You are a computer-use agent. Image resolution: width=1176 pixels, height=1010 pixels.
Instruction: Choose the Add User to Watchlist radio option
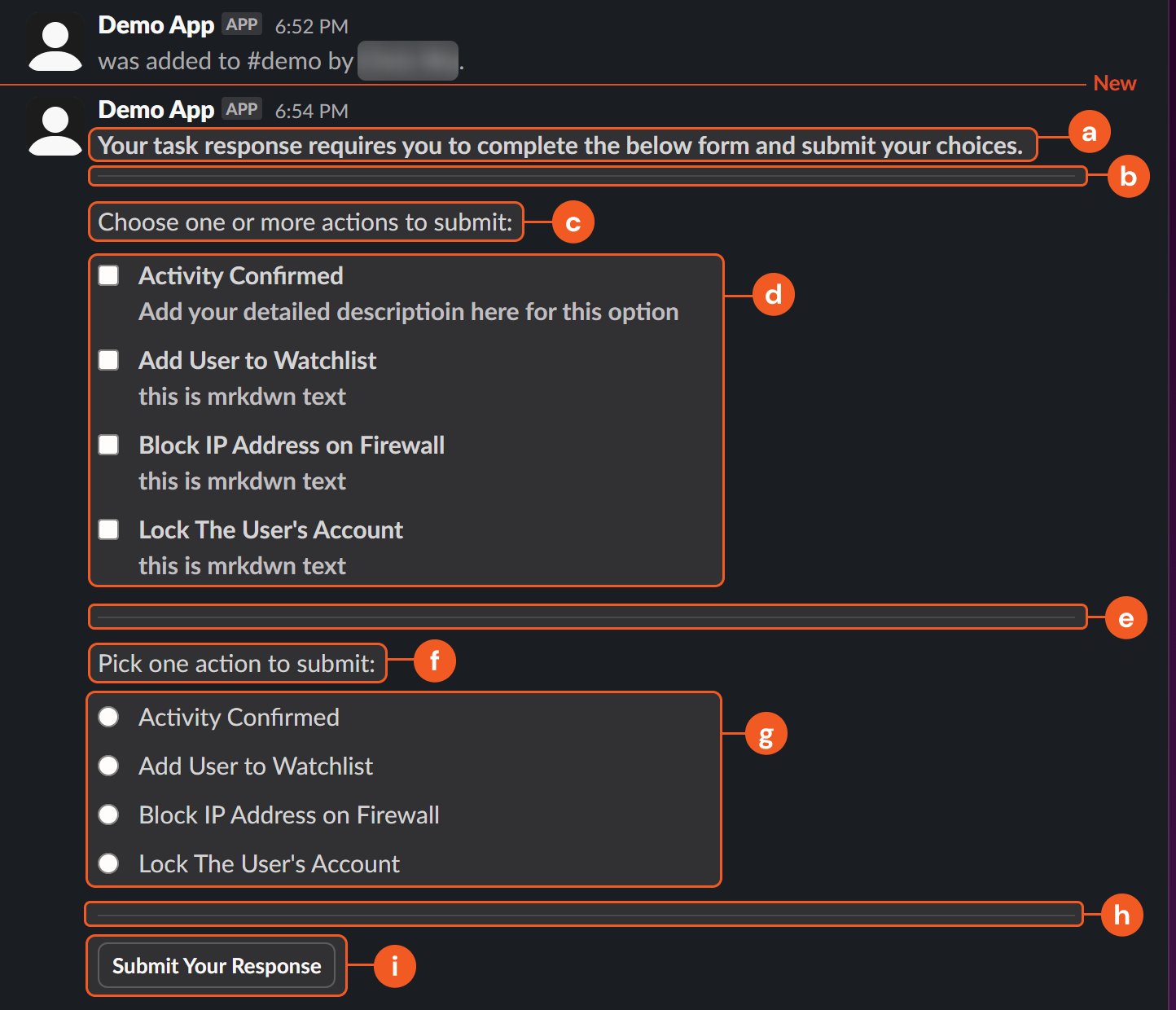coord(108,766)
